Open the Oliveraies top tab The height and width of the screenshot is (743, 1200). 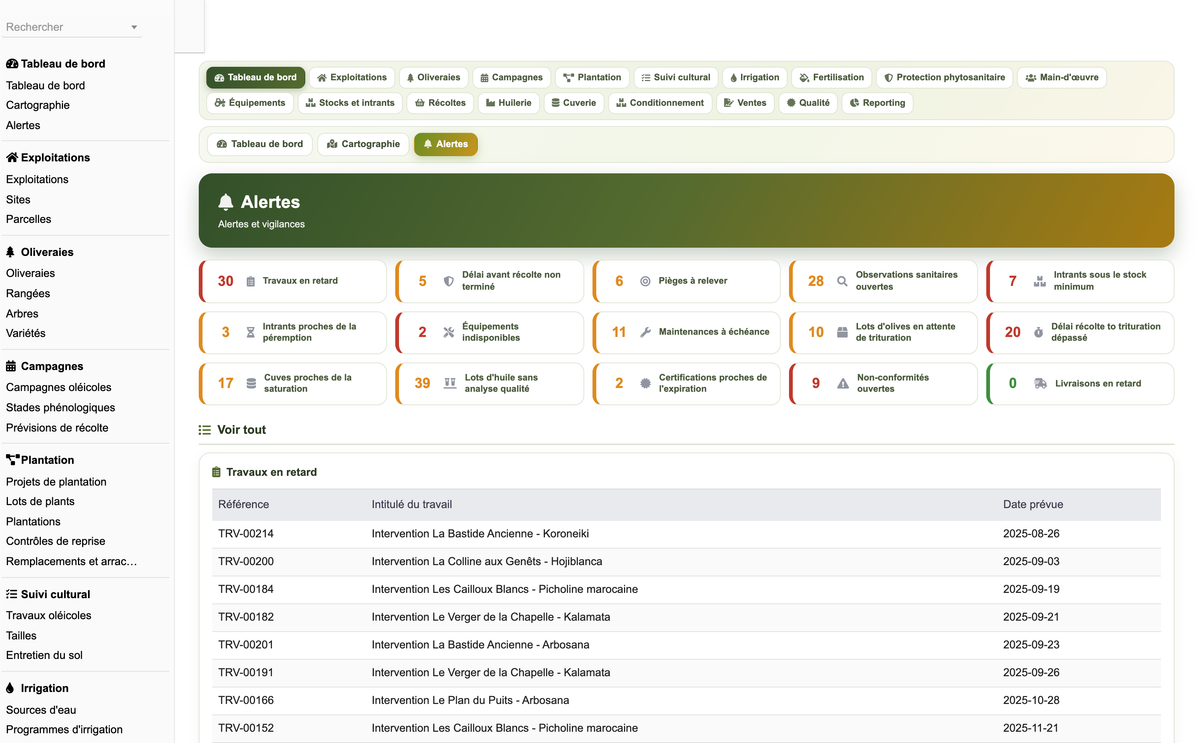tap(433, 77)
